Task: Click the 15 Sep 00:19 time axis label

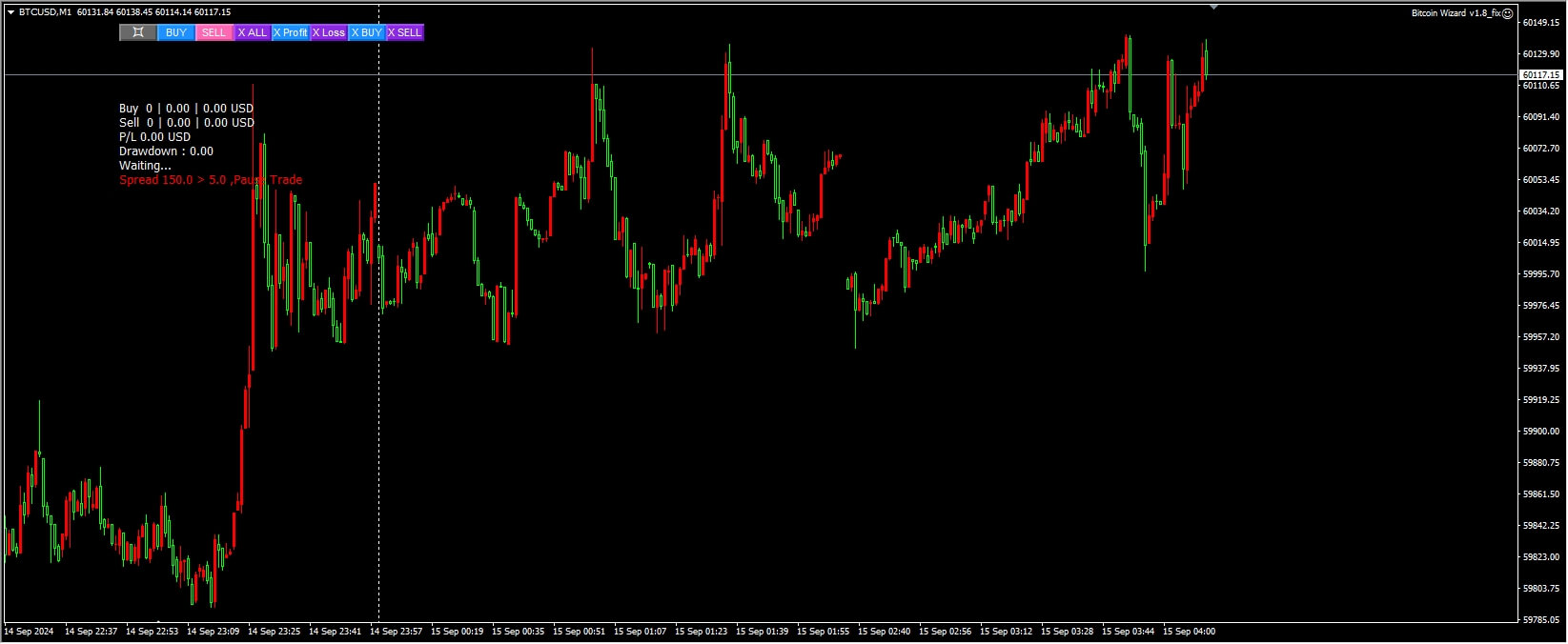Action: (457, 632)
